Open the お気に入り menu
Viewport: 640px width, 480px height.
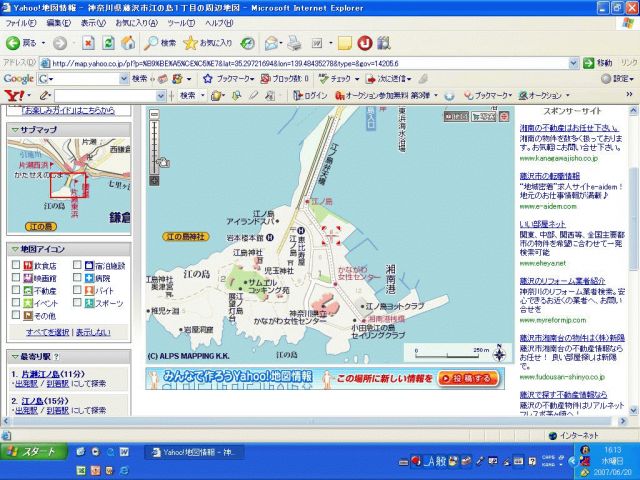pyautogui.click(x=135, y=22)
